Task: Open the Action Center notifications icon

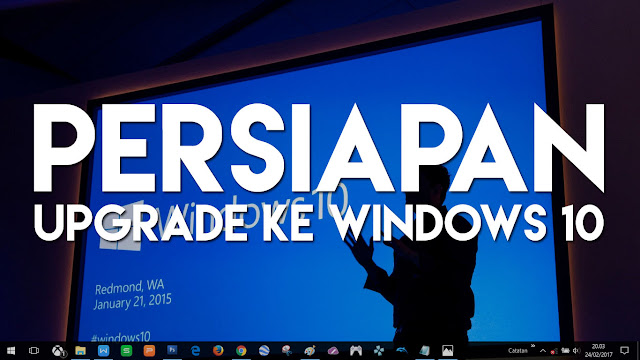Action: click(x=624, y=351)
